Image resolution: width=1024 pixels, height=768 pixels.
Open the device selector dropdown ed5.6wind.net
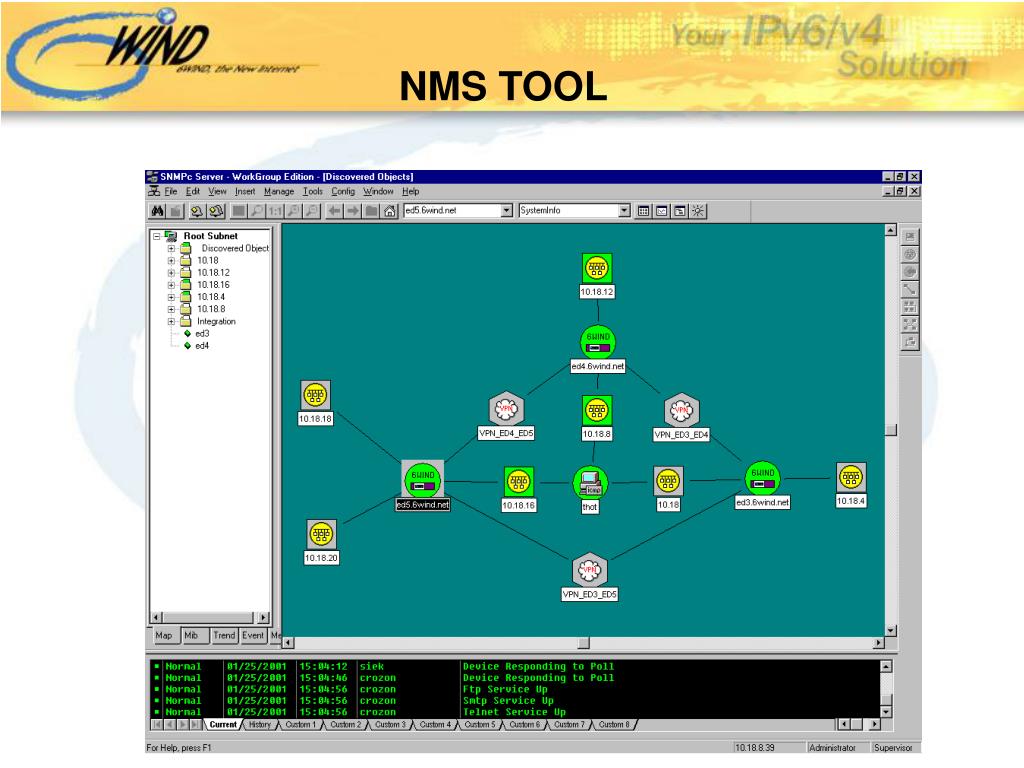coord(507,210)
